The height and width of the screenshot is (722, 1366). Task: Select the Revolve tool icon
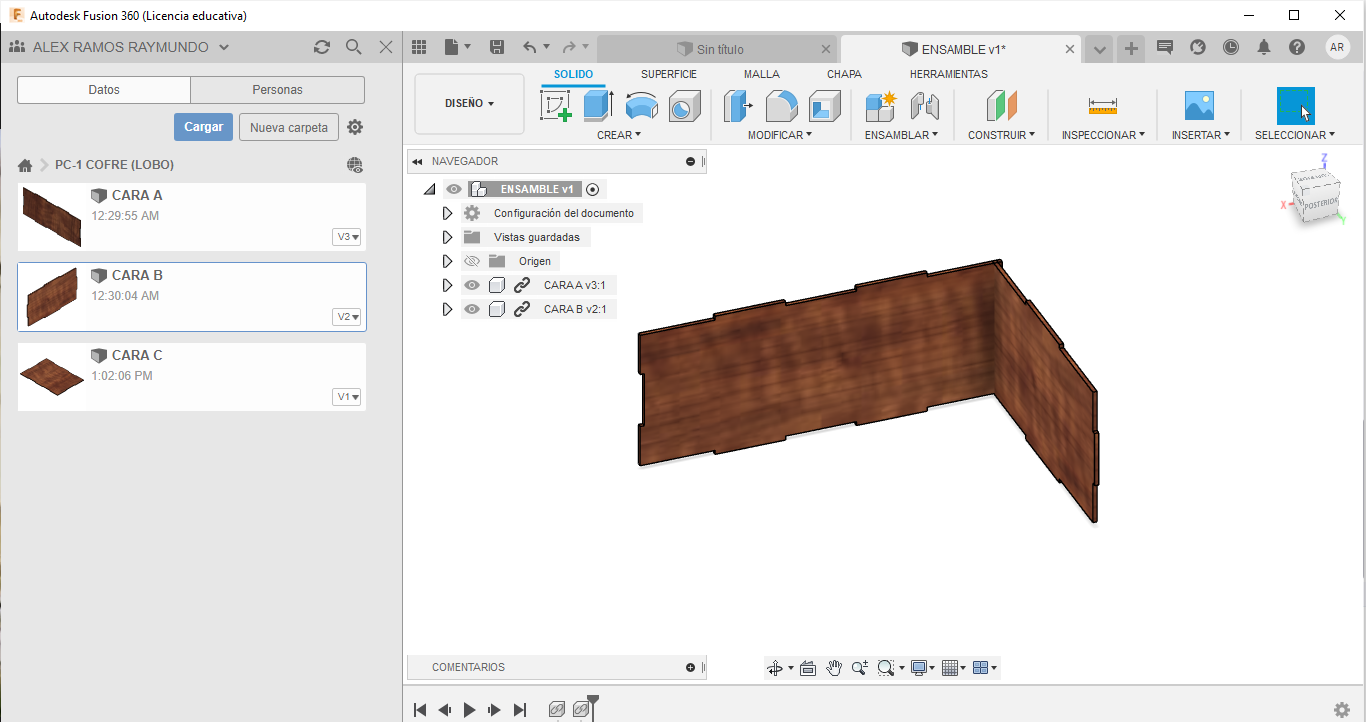641,105
